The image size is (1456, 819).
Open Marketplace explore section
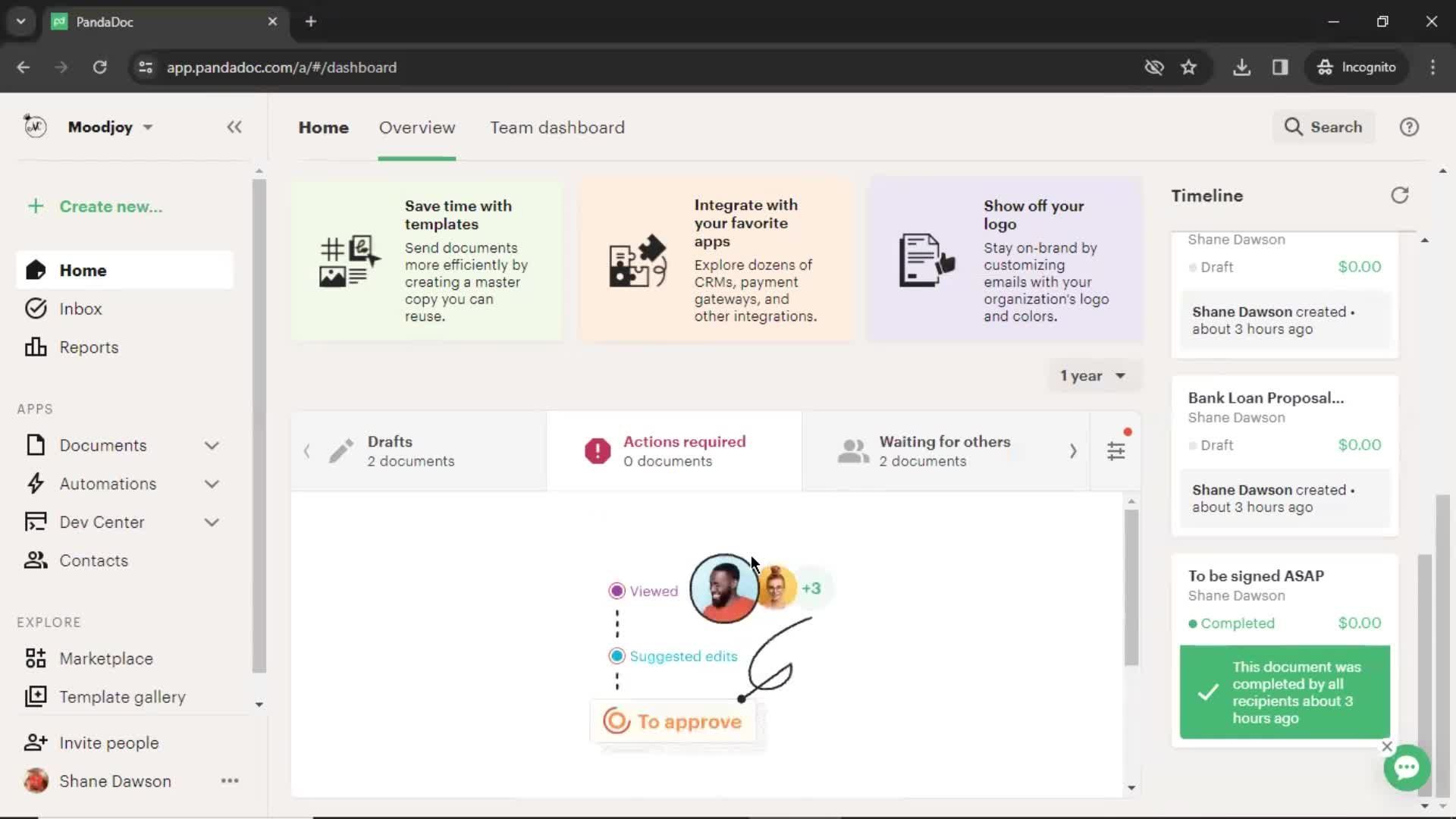(106, 658)
